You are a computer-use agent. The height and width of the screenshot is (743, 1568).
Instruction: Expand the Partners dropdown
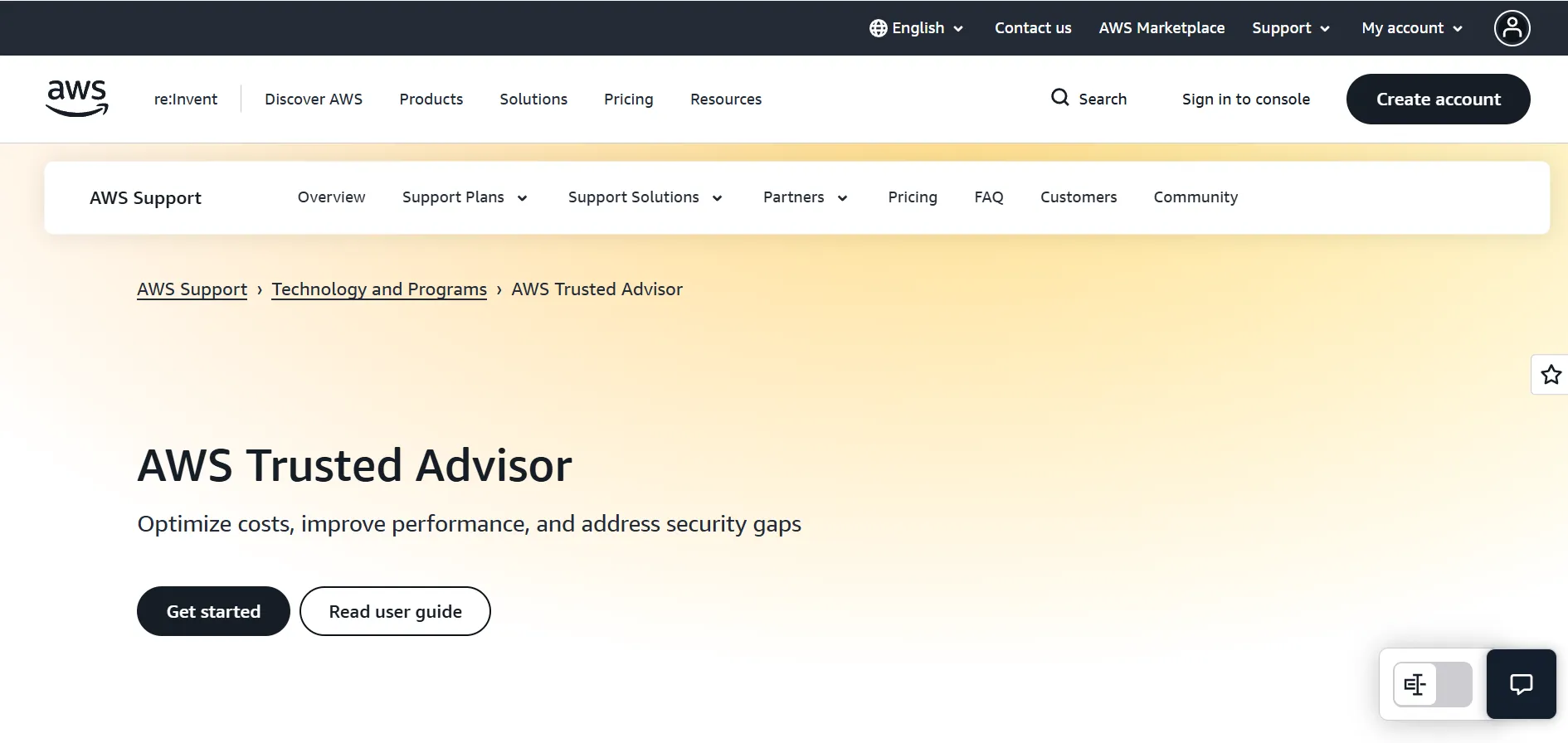click(x=805, y=197)
